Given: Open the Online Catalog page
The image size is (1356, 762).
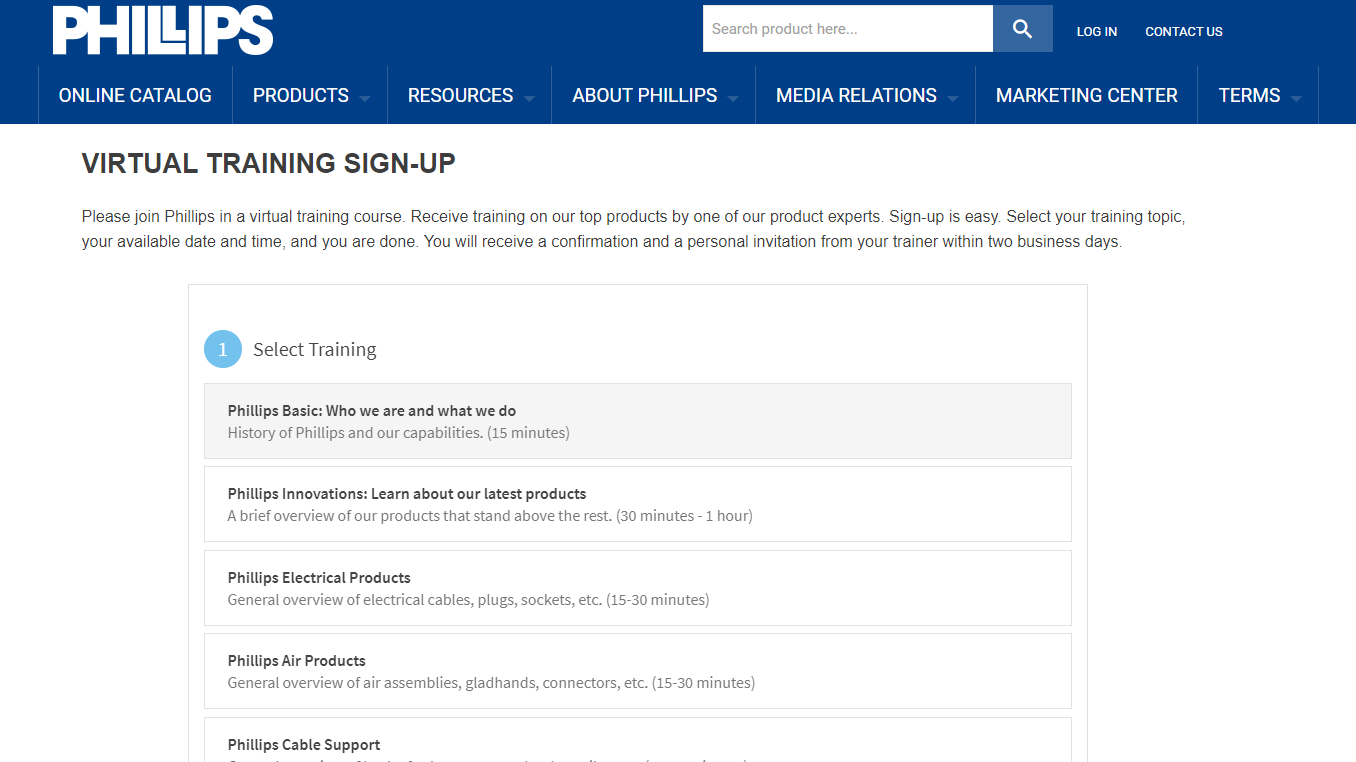Looking at the screenshot, I should click(135, 95).
